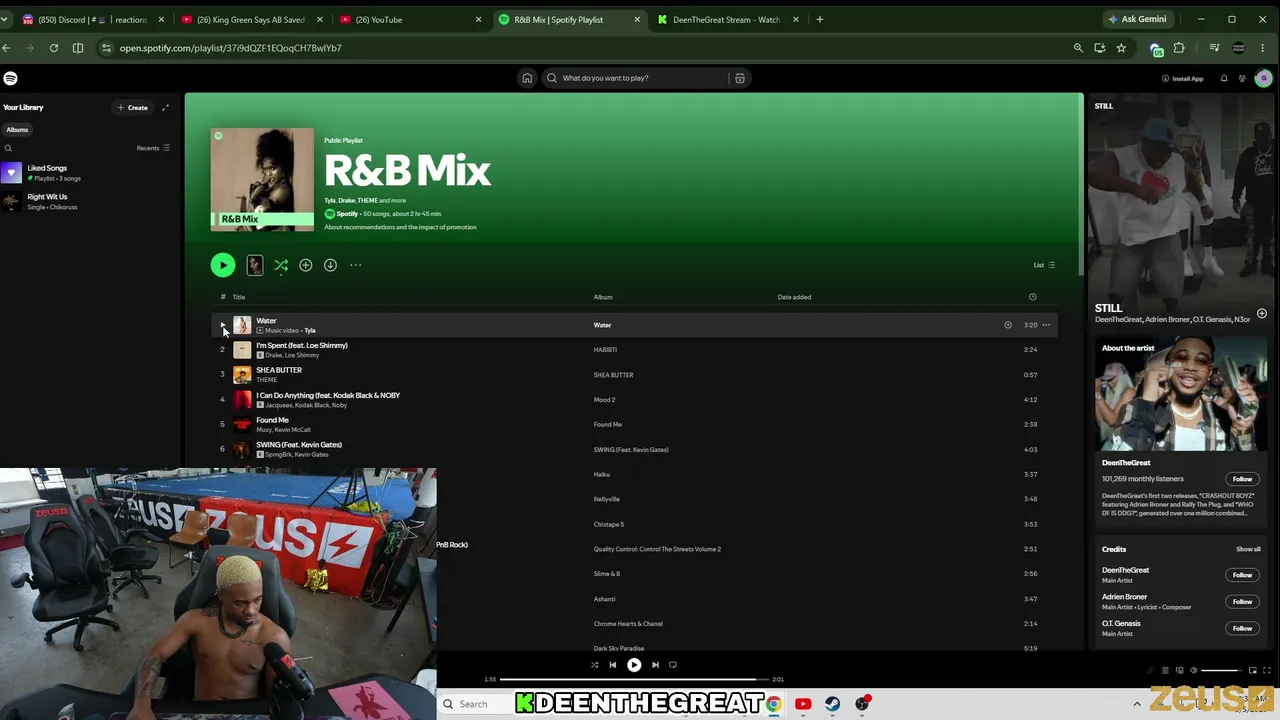Go to Spotify Home via house icon

527,78
